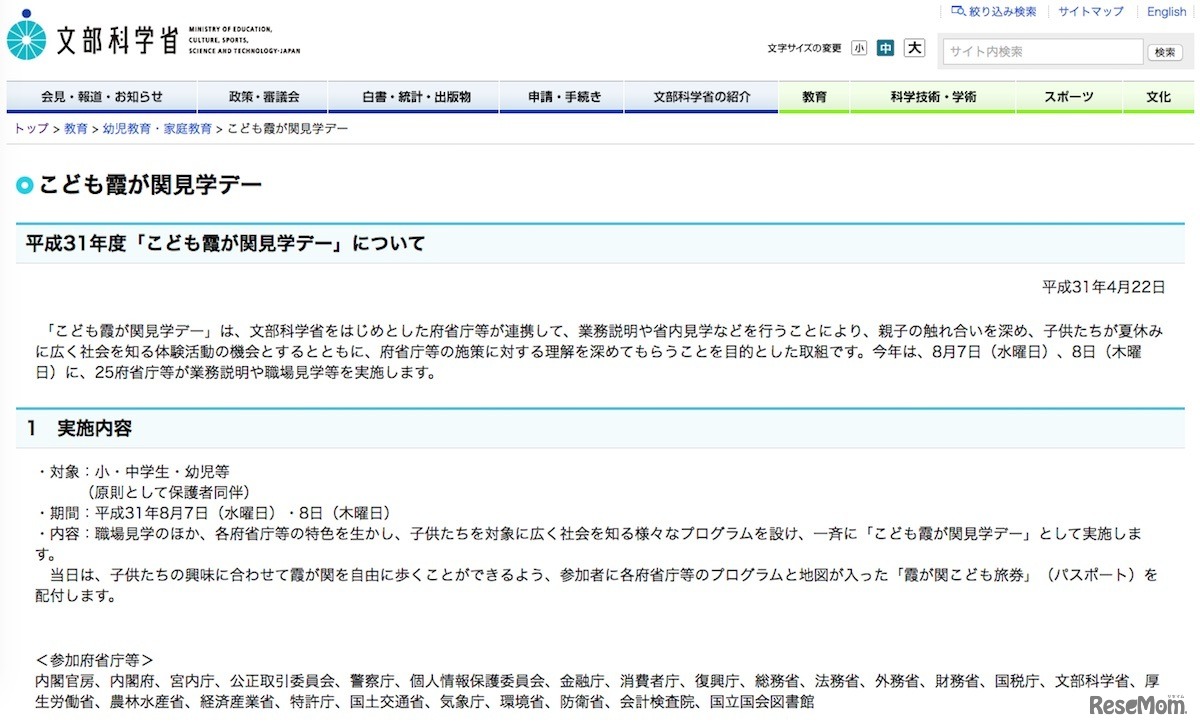Open the サイトマップ link
The image size is (1200, 728).
[1091, 12]
